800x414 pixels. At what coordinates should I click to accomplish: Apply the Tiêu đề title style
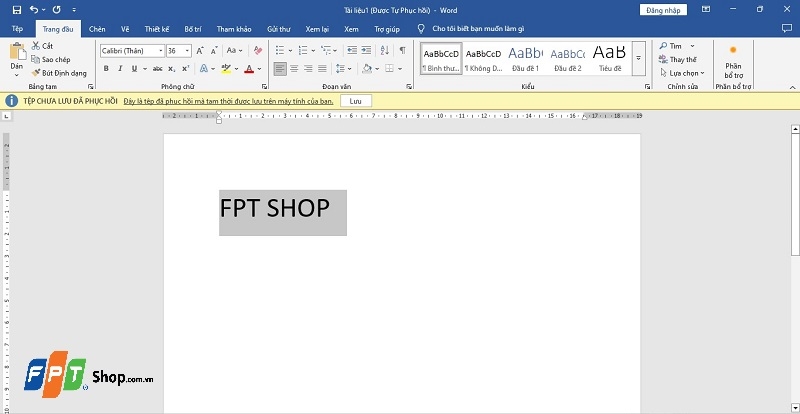point(610,59)
